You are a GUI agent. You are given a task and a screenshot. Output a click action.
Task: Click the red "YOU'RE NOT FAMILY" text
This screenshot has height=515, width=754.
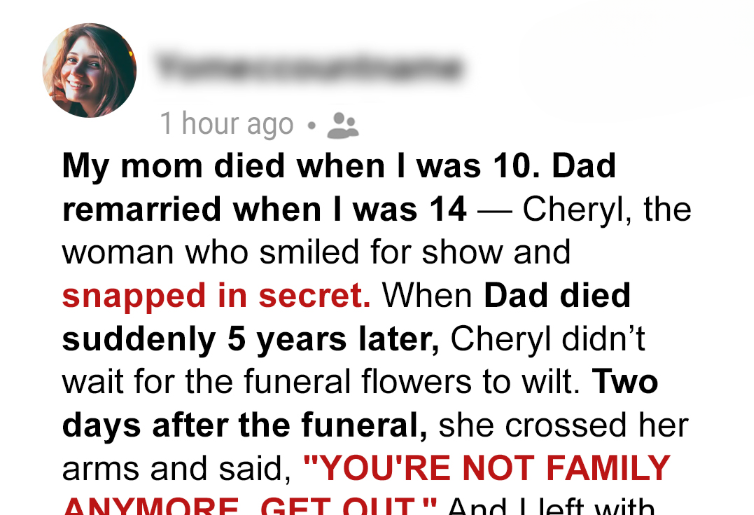tap(486, 468)
